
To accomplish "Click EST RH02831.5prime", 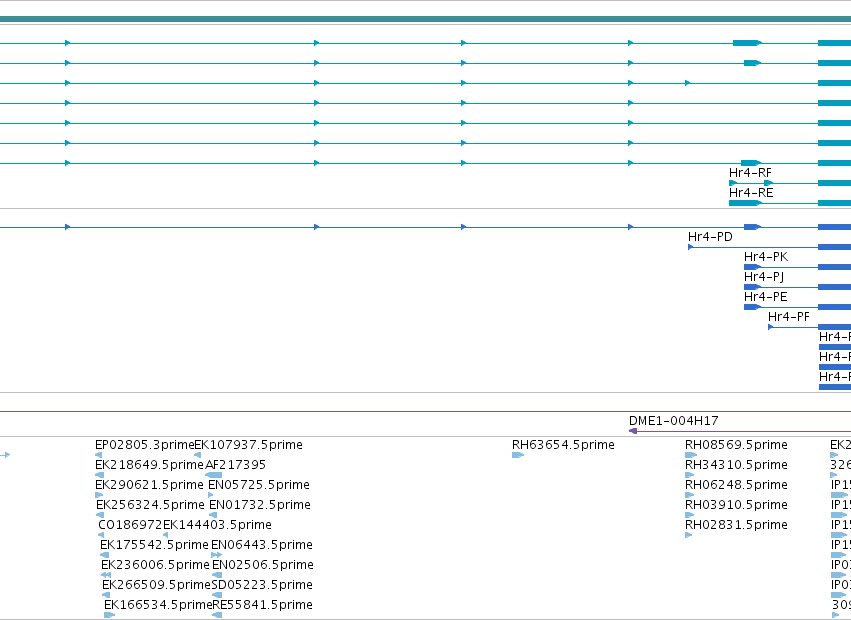I will tap(736, 525).
